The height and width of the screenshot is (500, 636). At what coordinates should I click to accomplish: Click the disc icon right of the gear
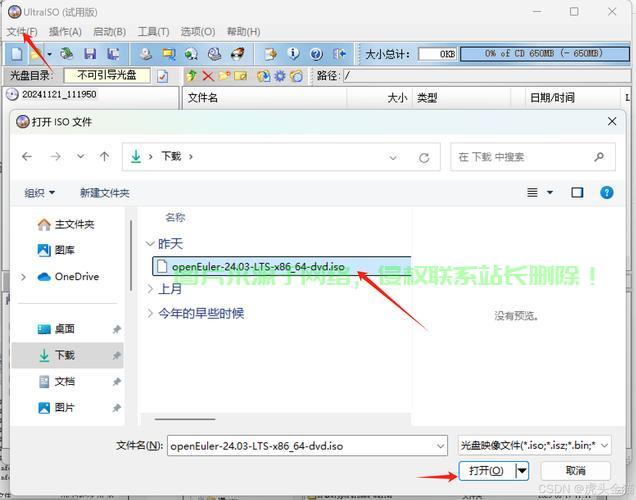coord(297,76)
